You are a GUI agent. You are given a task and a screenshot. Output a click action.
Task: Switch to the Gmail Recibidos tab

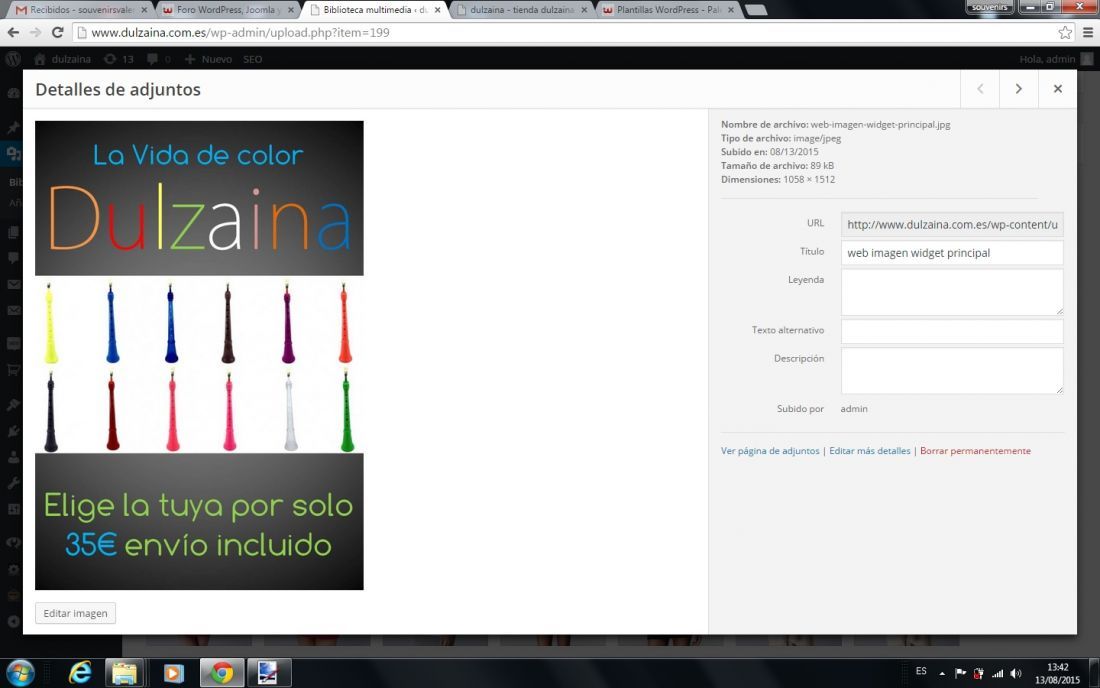click(82, 10)
